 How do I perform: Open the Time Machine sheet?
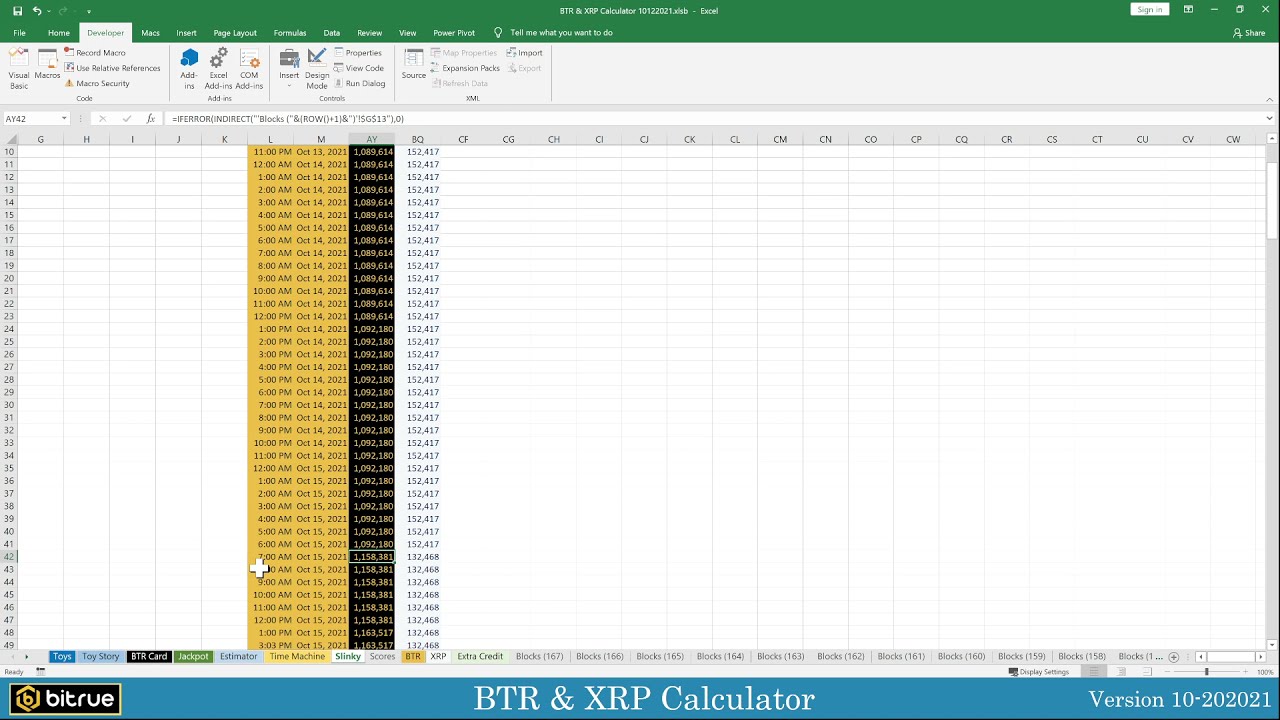(297, 657)
